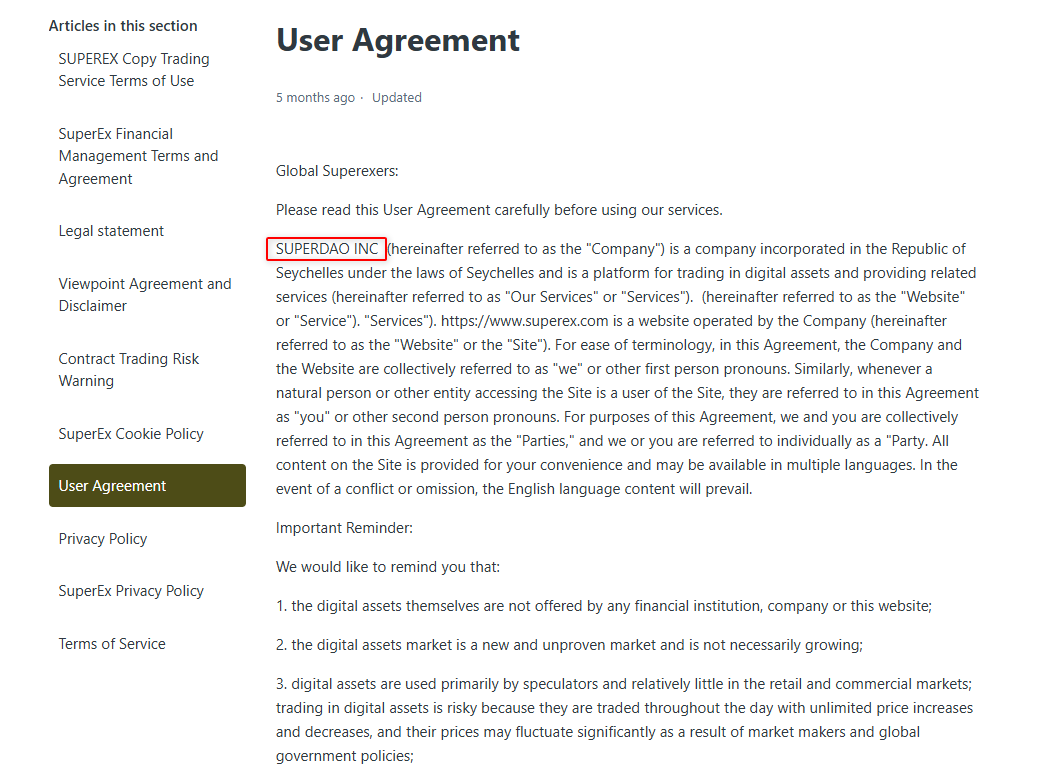Viewport: 1052px width, 775px height.
Task: Click the https://www.superex.com URL text
Action: pos(525,321)
